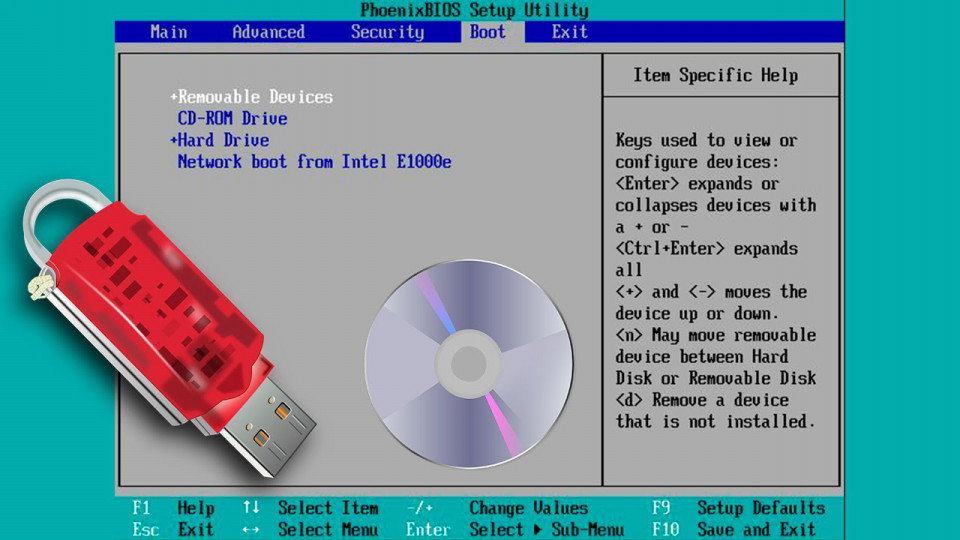Image resolution: width=960 pixels, height=540 pixels.
Task: Click the up/down arrows Select Item hint
Action: 311,508
